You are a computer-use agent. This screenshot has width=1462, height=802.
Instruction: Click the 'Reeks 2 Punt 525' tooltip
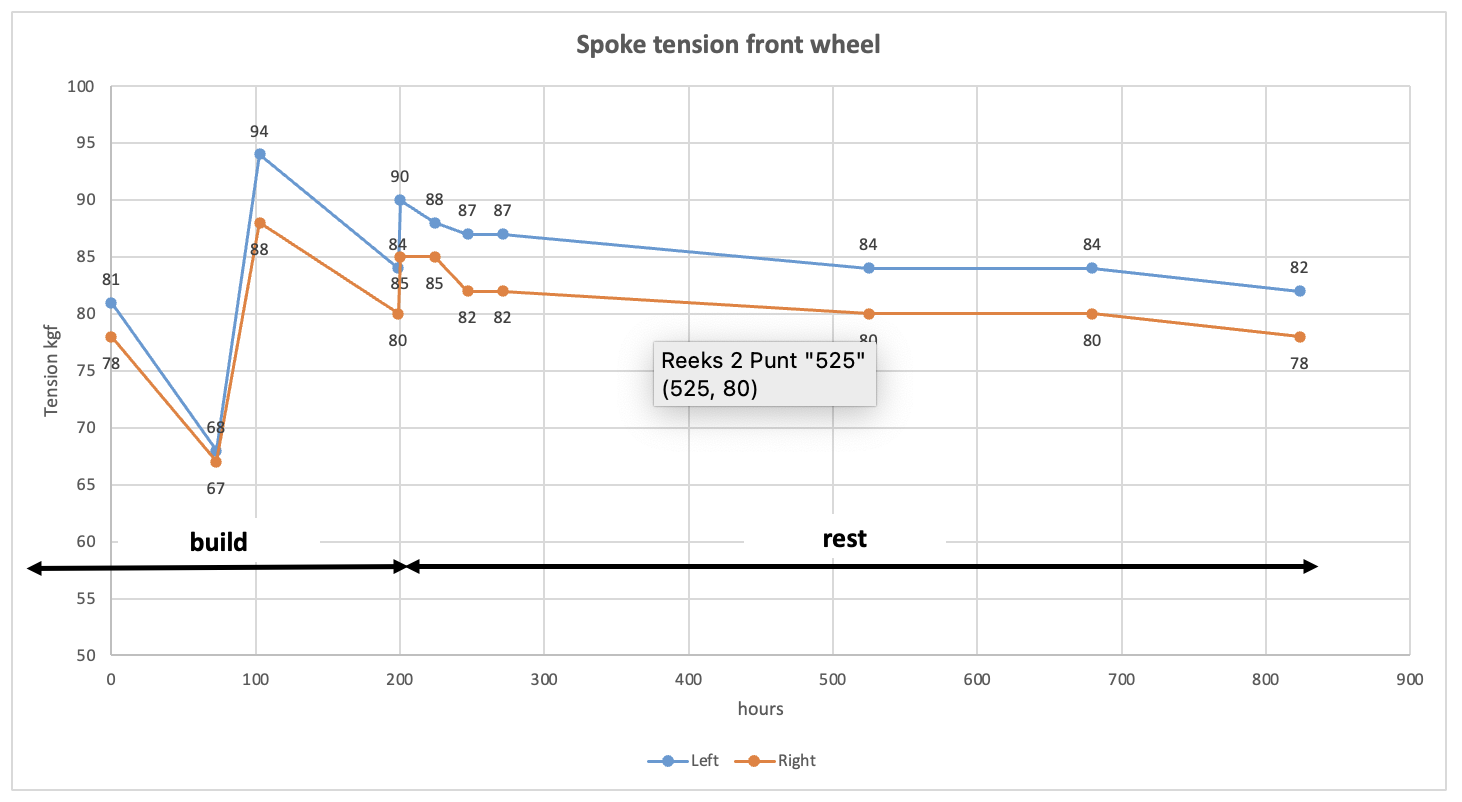(x=764, y=374)
